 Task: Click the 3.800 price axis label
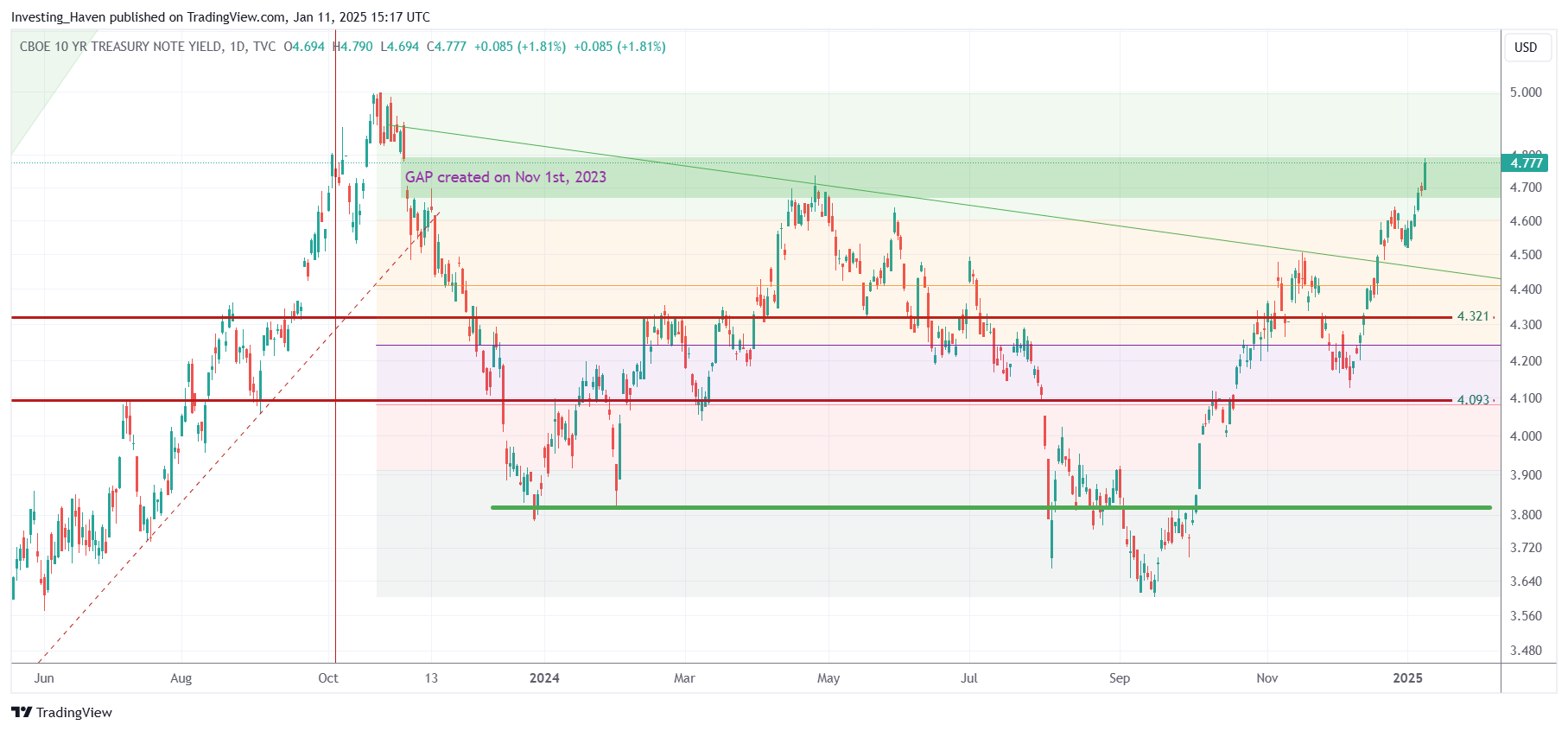click(1526, 515)
